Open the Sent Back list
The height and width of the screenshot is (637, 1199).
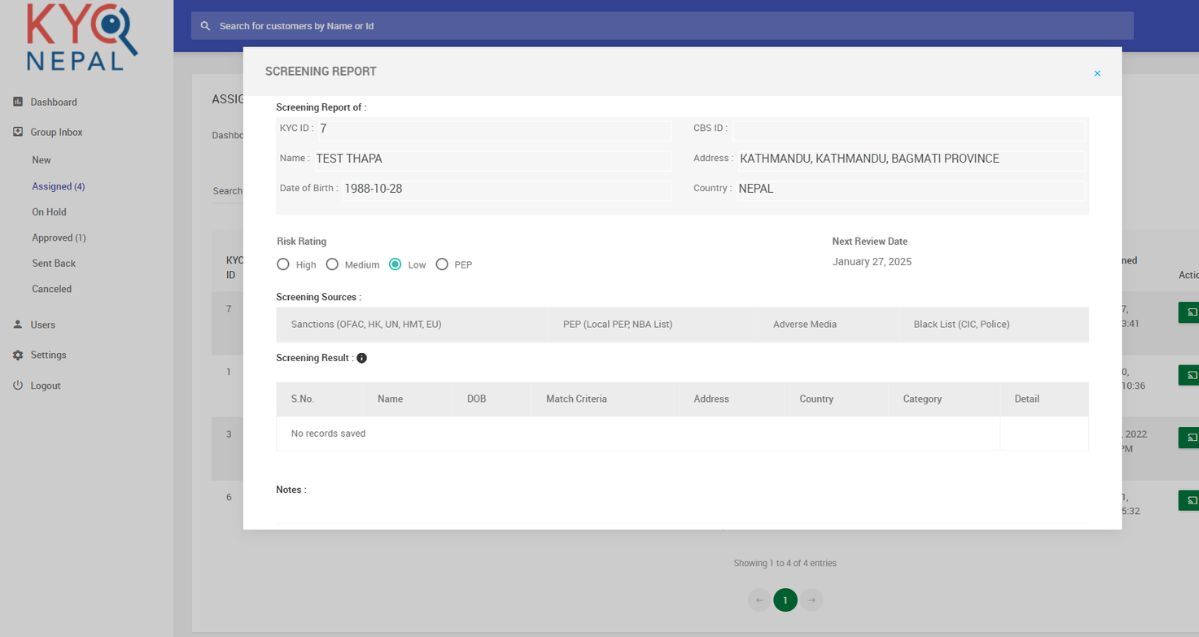click(x=54, y=263)
